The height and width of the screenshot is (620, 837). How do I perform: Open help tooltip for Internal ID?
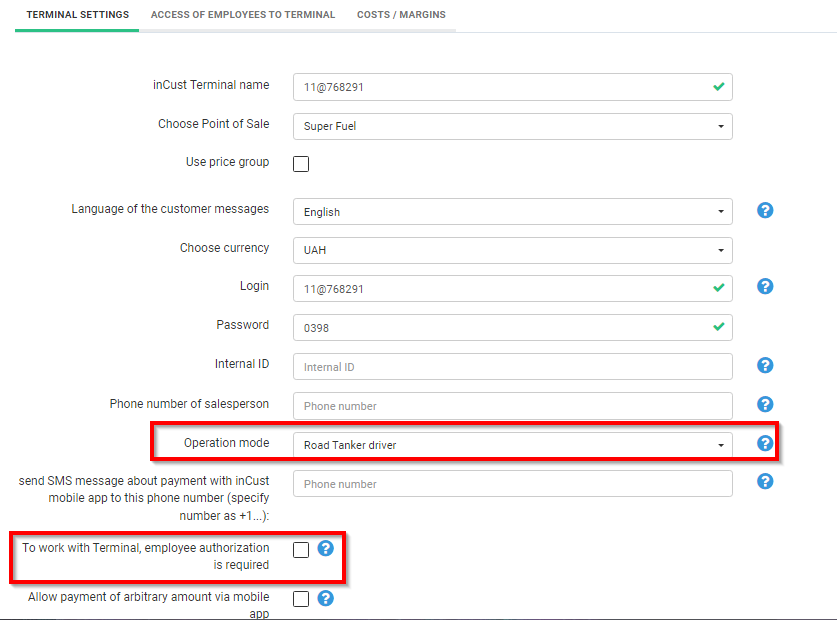tap(765, 365)
